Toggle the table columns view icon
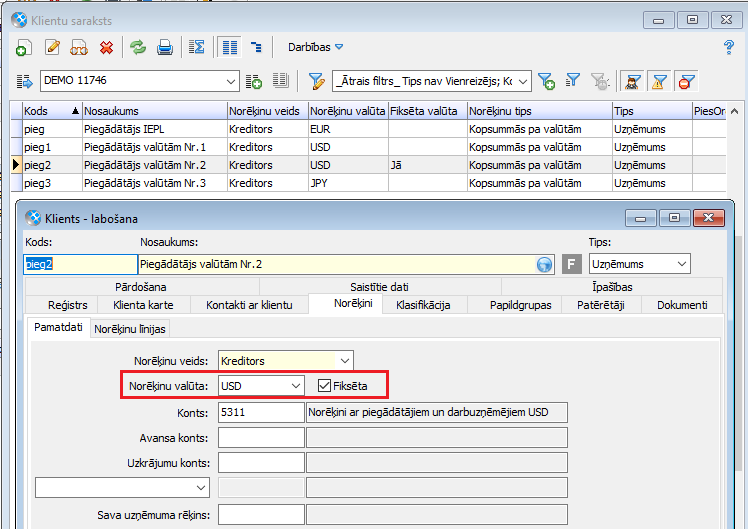This screenshot has height=529, width=748. tap(229, 47)
